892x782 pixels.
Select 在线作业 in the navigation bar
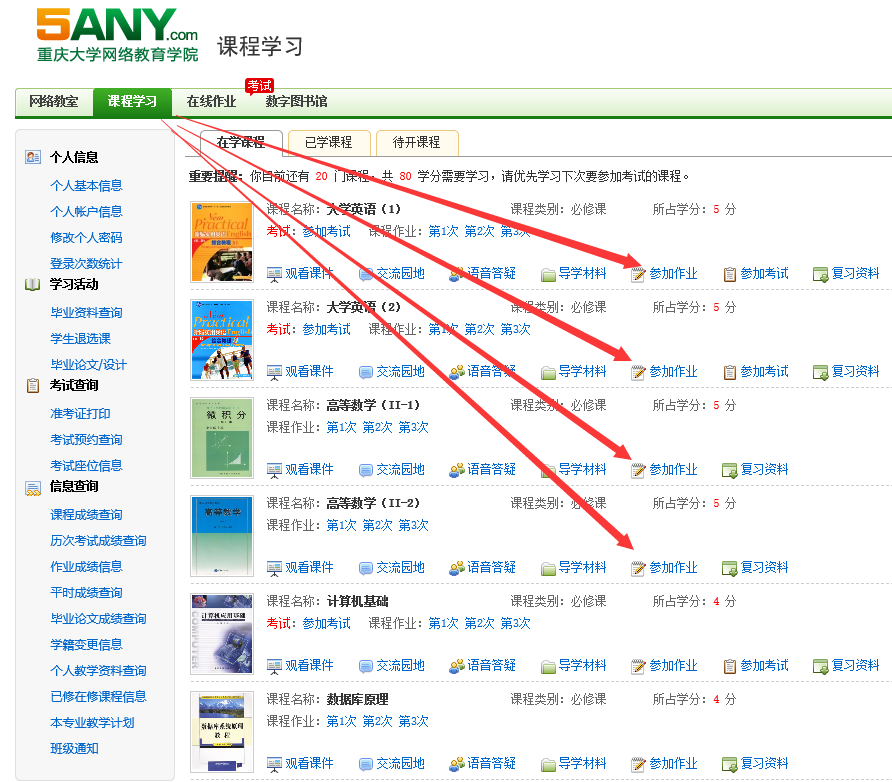tap(211, 102)
